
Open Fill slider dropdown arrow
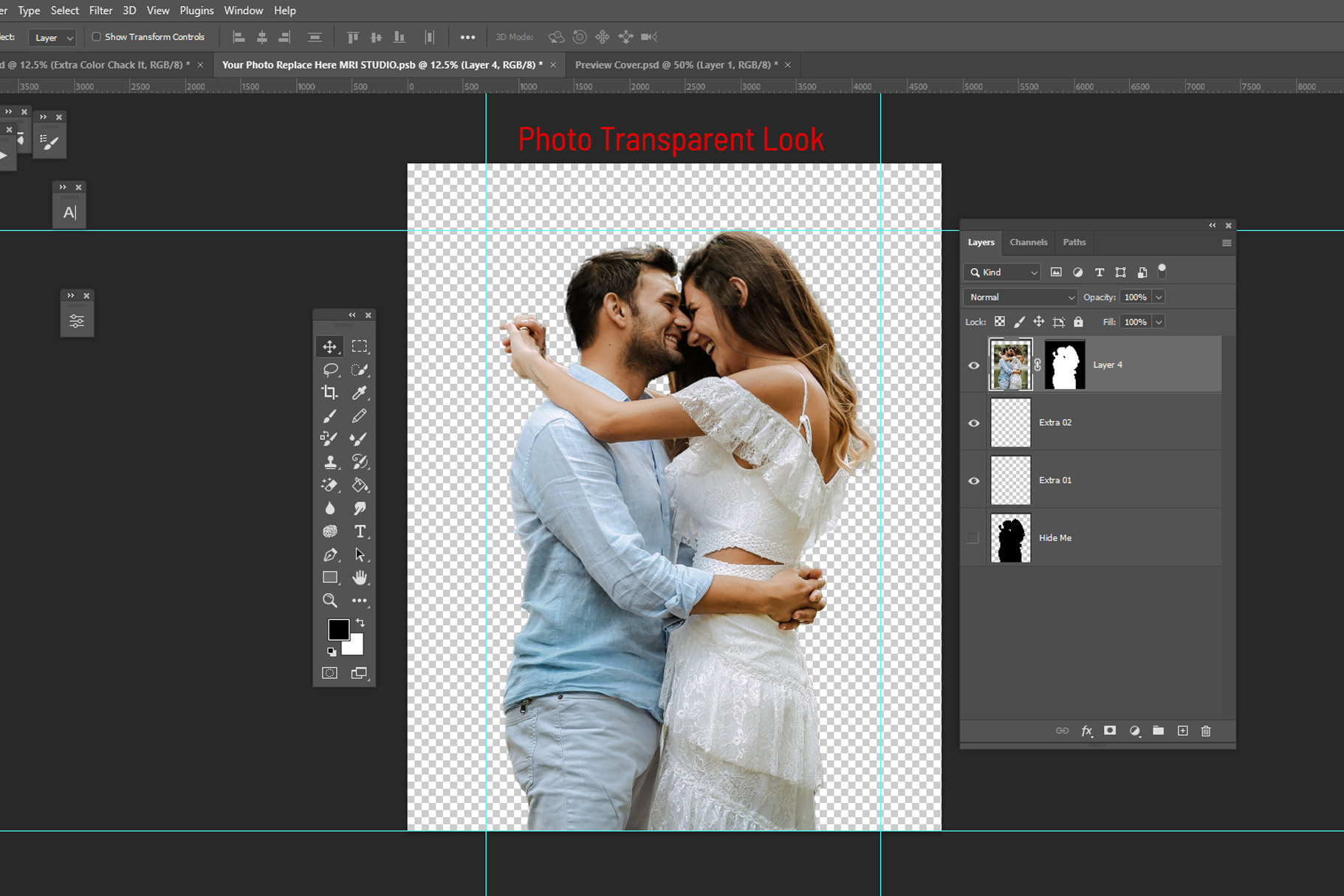coord(1159,322)
